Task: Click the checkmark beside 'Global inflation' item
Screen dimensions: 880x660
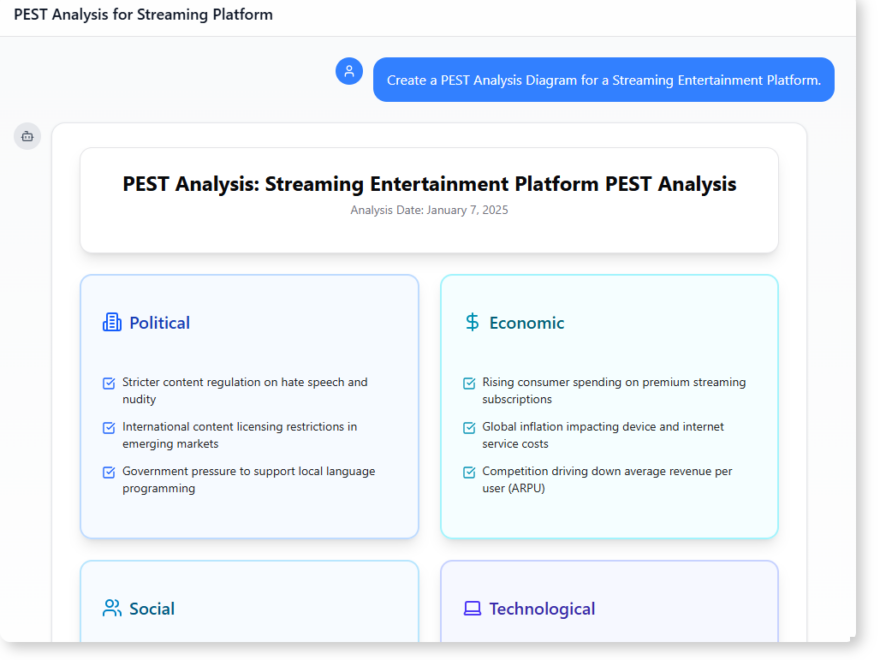Action: 468,427
